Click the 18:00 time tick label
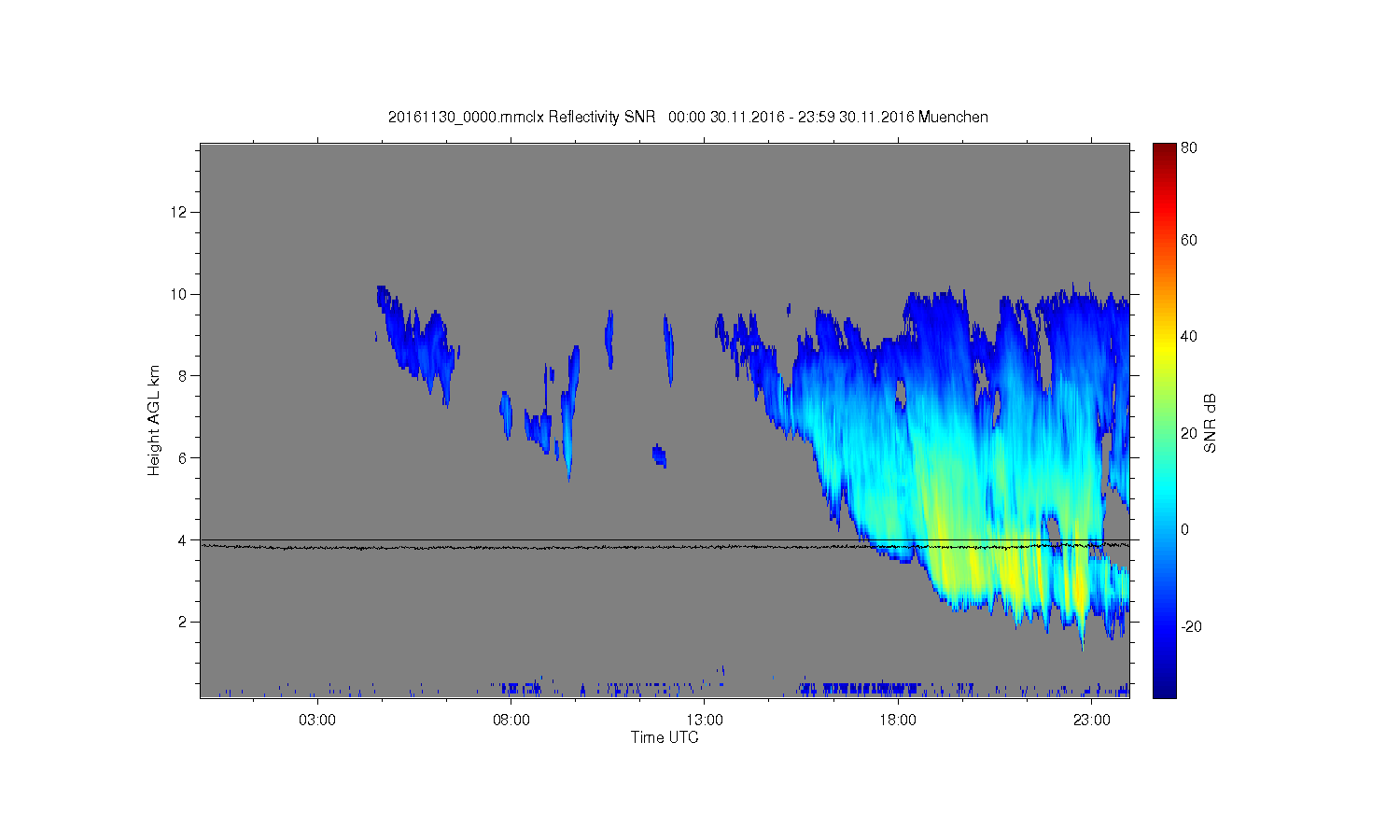Image resolution: width=1400 pixels, height=840 pixels. 898,721
